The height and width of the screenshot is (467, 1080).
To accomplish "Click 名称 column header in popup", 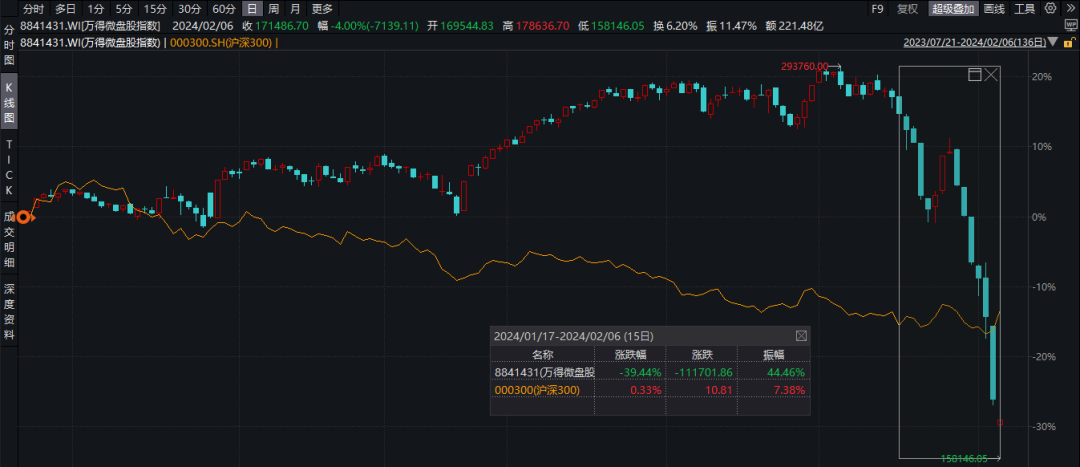I will [x=542, y=354].
